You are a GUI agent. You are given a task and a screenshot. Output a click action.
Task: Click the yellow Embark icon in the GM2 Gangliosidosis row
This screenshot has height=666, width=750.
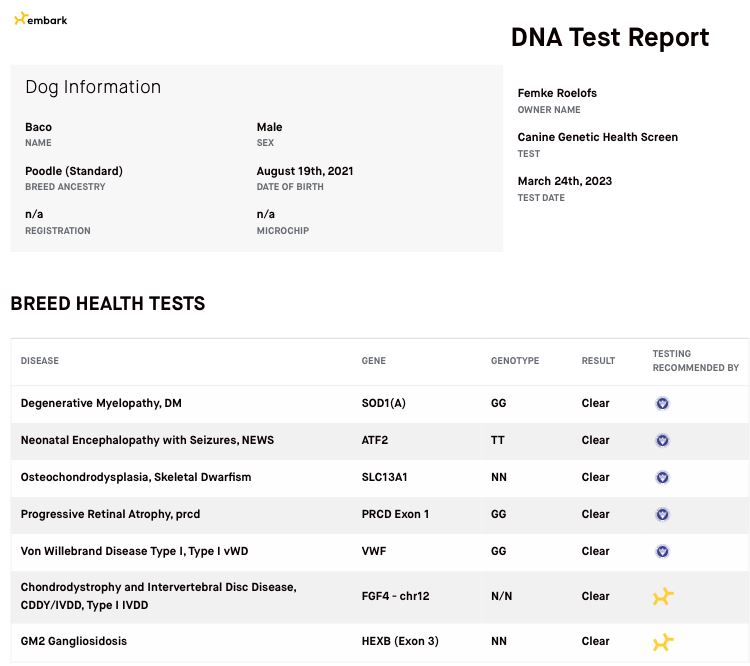click(x=663, y=642)
